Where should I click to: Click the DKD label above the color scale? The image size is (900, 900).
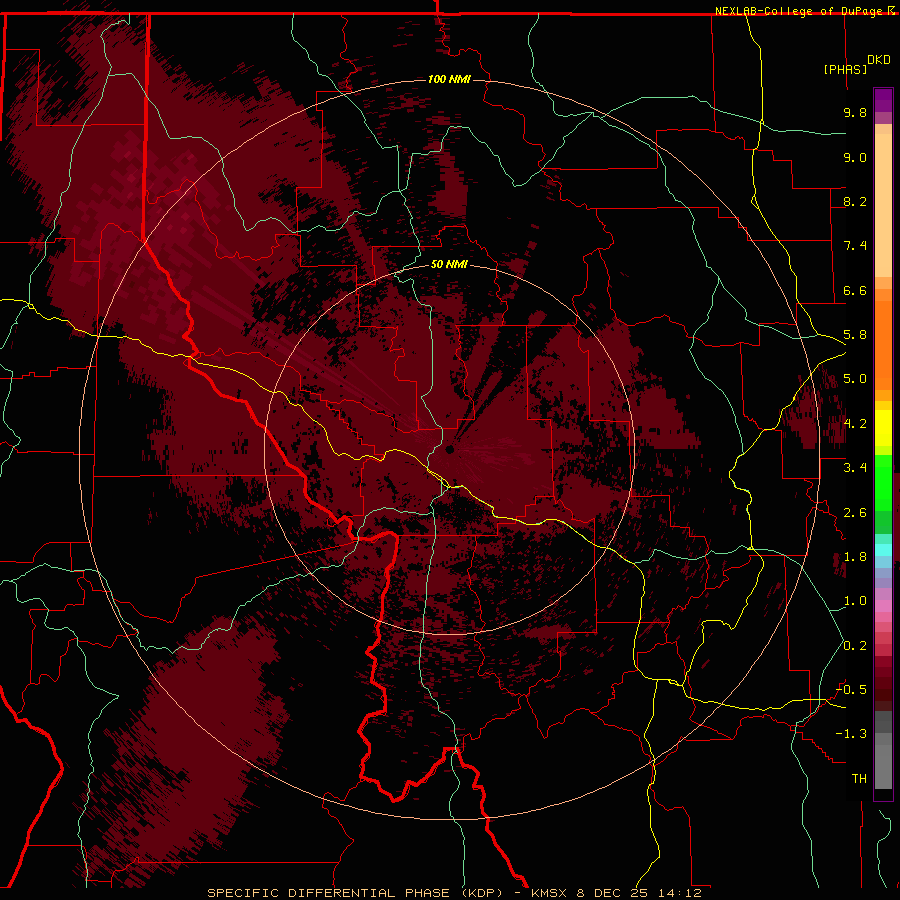point(878,60)
